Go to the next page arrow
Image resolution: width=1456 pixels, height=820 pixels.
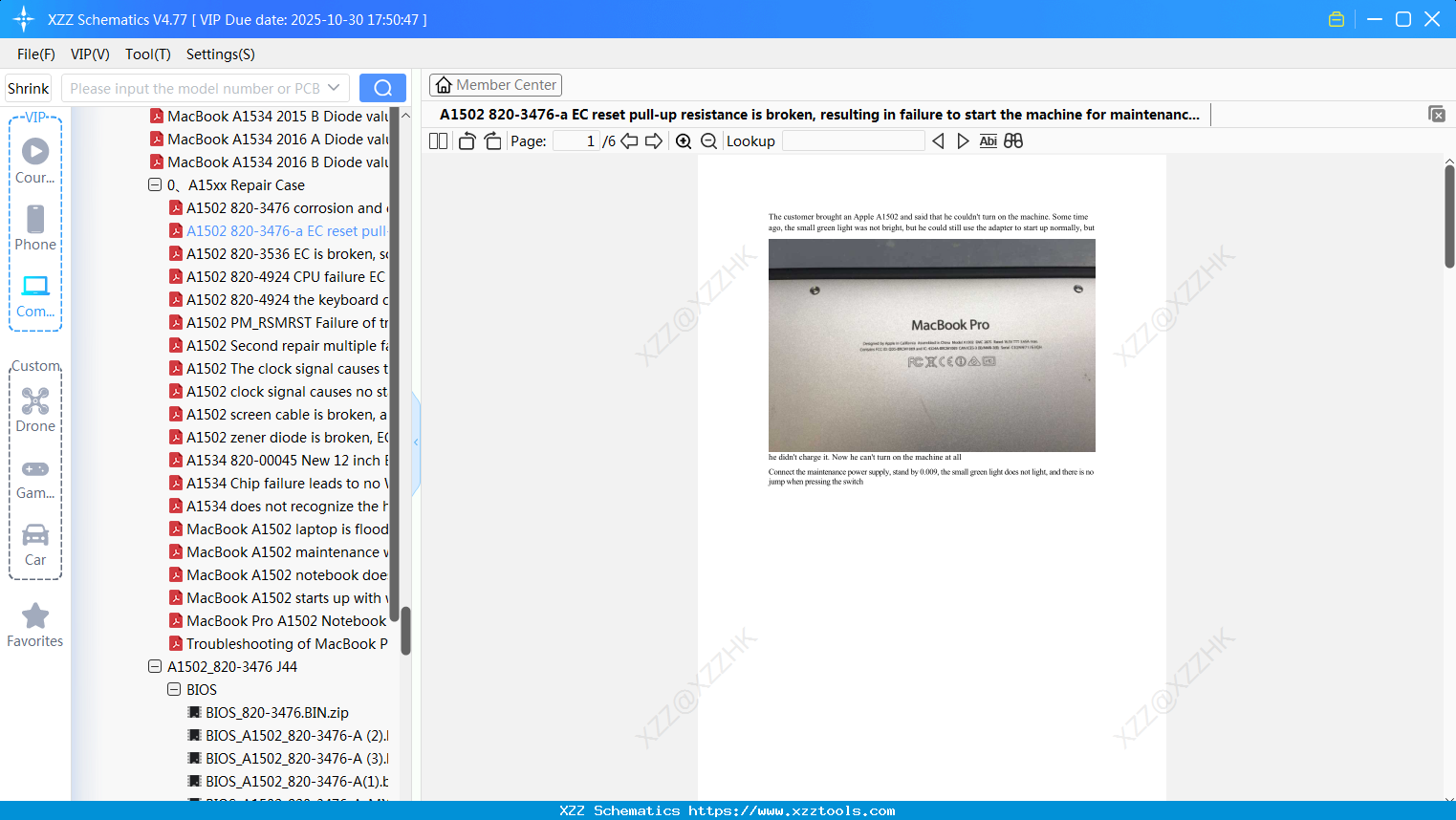click(654, 141)
